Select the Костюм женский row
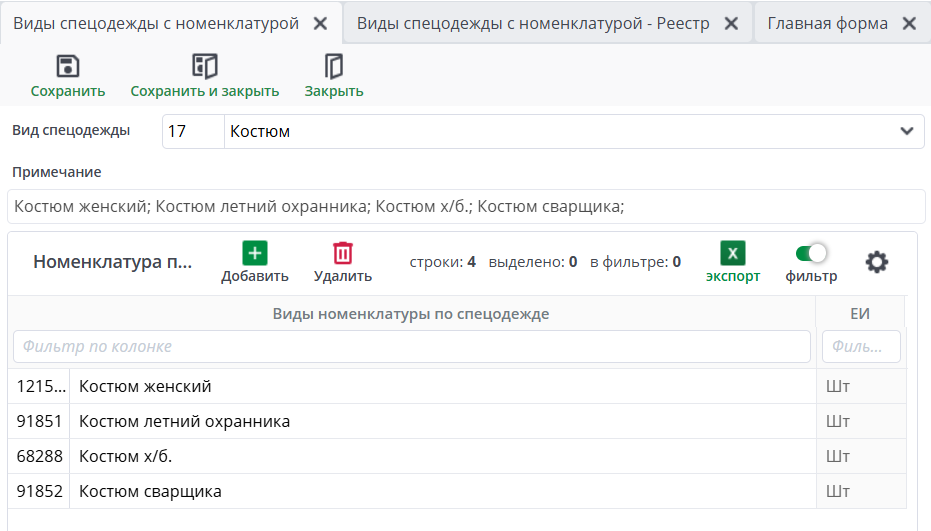 440,387
